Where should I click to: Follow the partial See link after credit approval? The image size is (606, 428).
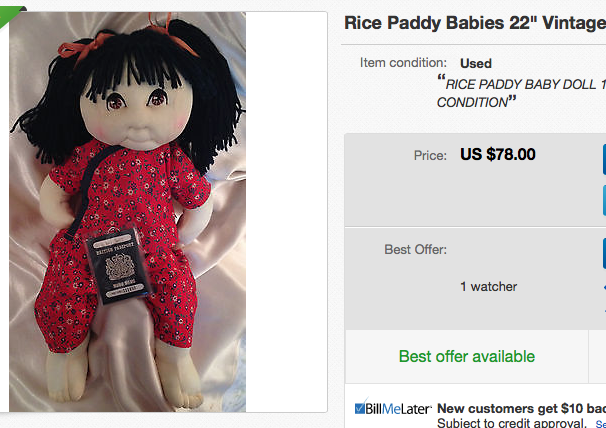[x=601, y=424]
